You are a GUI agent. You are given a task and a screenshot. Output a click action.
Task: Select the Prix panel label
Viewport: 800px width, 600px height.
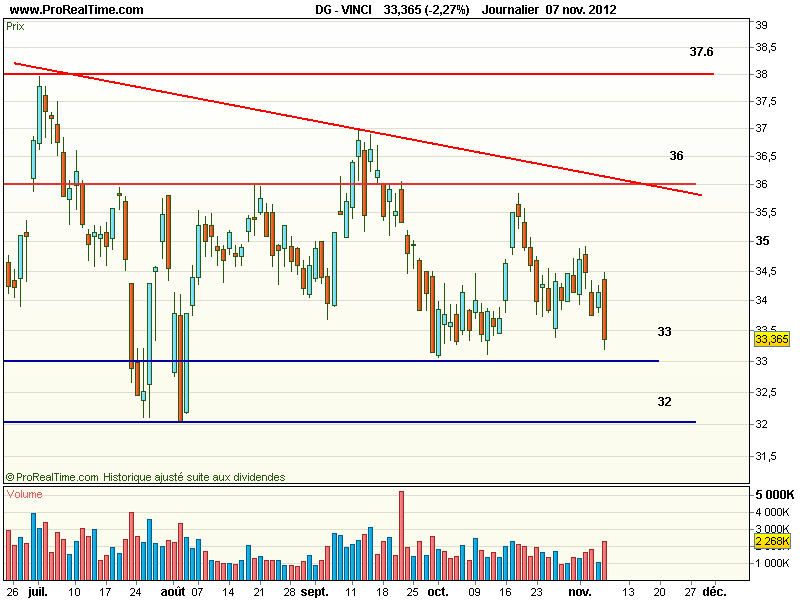coord(15,27)
